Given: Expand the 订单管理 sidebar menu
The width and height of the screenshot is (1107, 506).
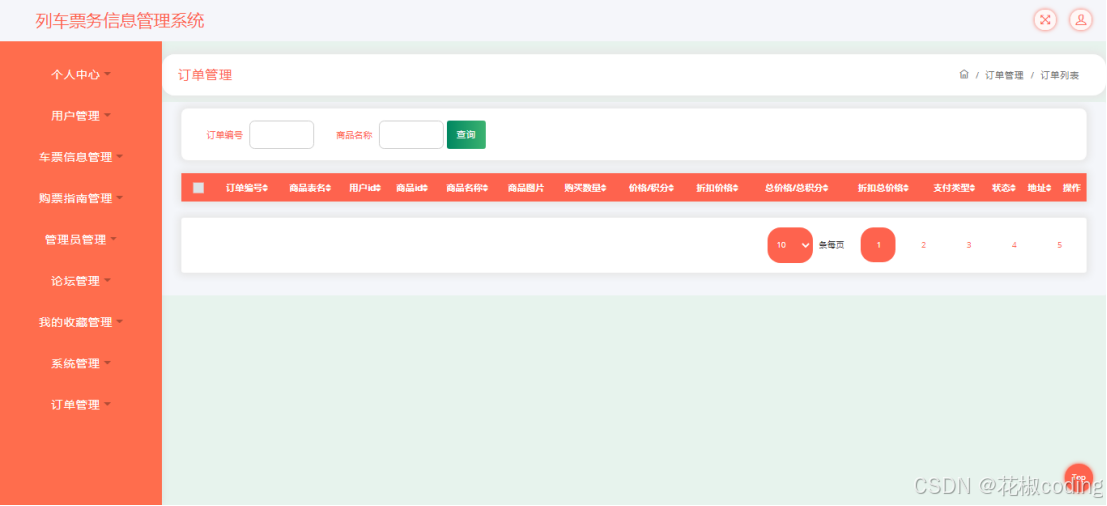Looking at the screenshot, I should 80,404.
